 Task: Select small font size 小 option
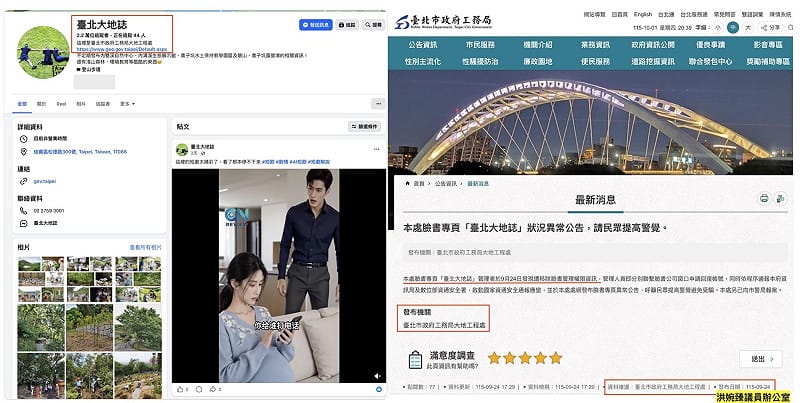718,28
